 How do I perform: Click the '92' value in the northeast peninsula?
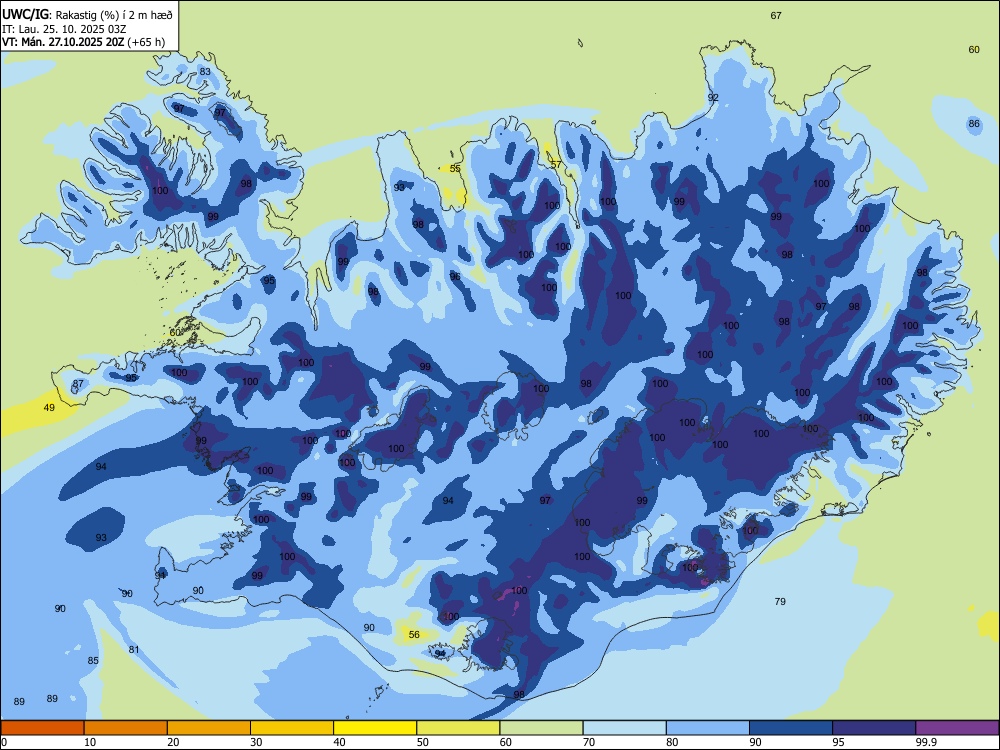713,98
